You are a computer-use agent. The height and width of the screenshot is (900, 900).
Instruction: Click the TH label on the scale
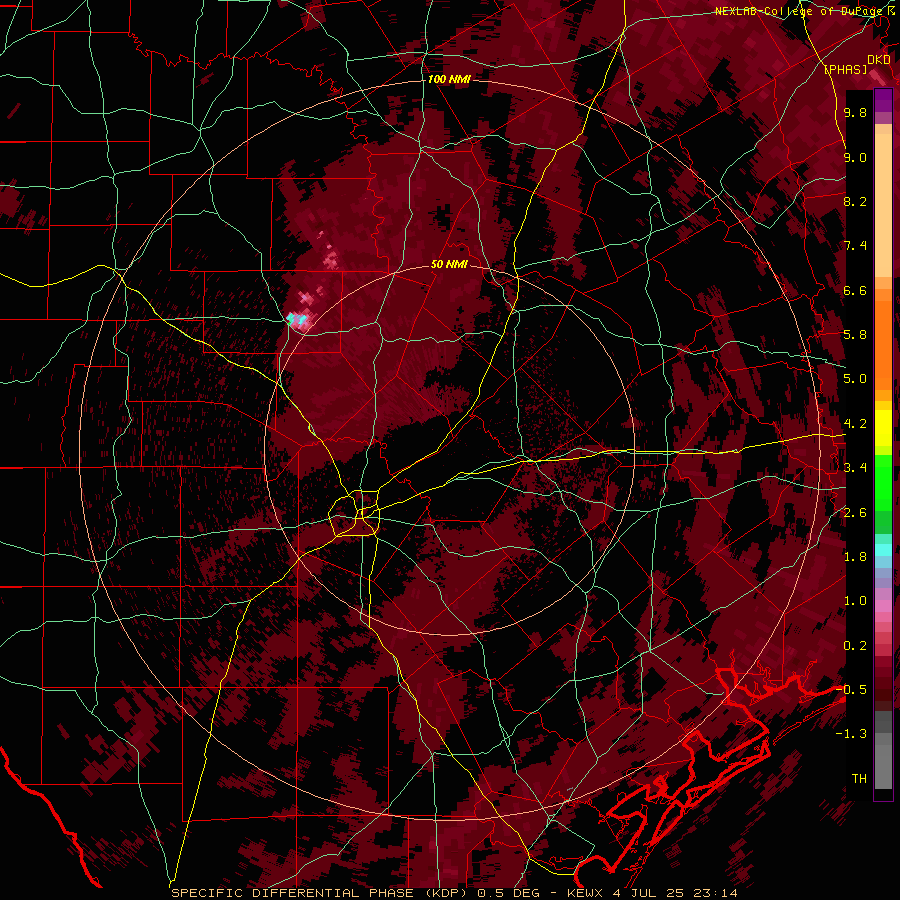(x=859, y=779)
